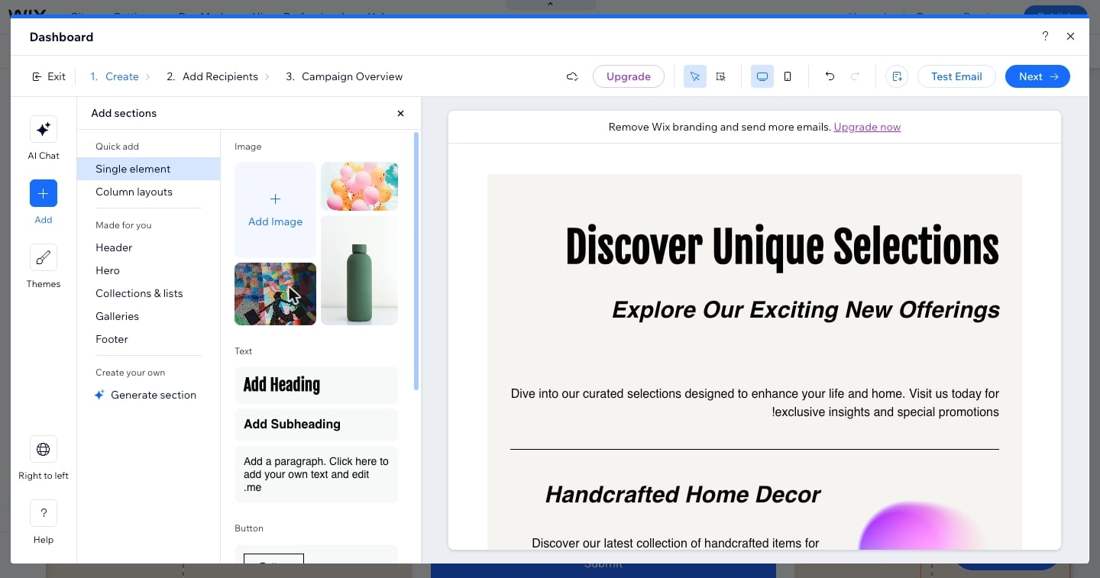Image resolution: width=1100 pixels, height=578 pixels.
Task: Select the pointer selection tool icon
Action: [695, 76]
